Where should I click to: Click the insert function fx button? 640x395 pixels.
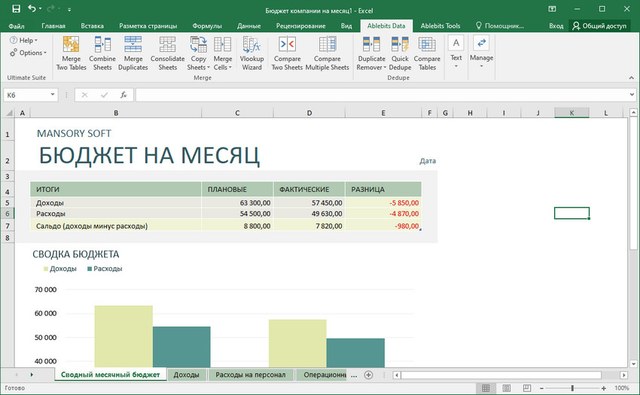coord(123,95)
